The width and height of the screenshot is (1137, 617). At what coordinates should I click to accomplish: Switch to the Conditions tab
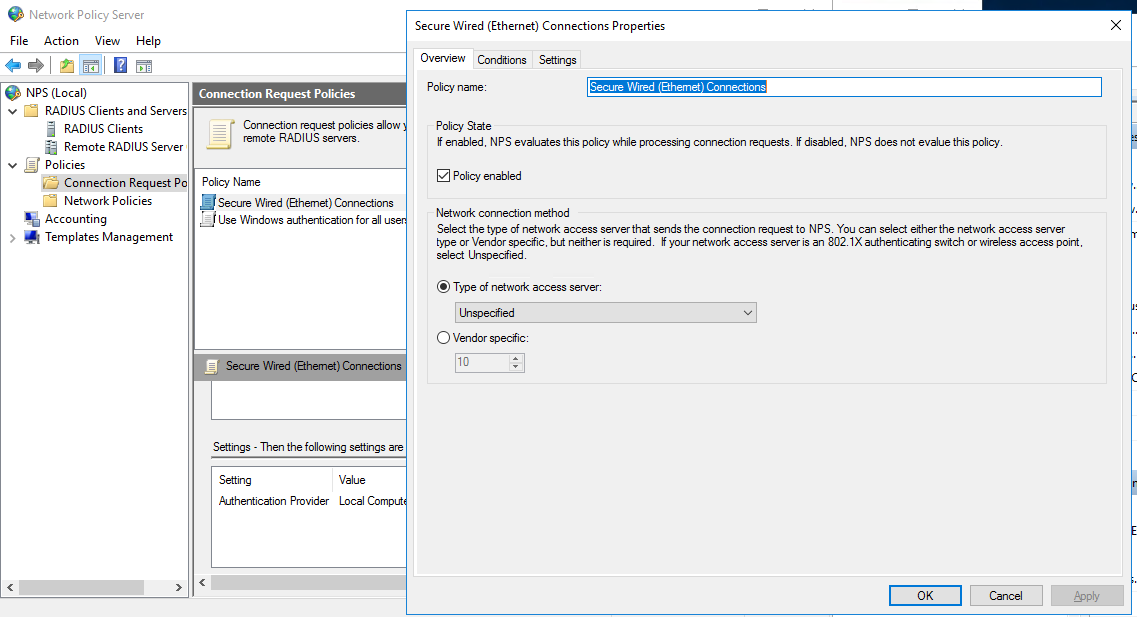coord(502,59)
